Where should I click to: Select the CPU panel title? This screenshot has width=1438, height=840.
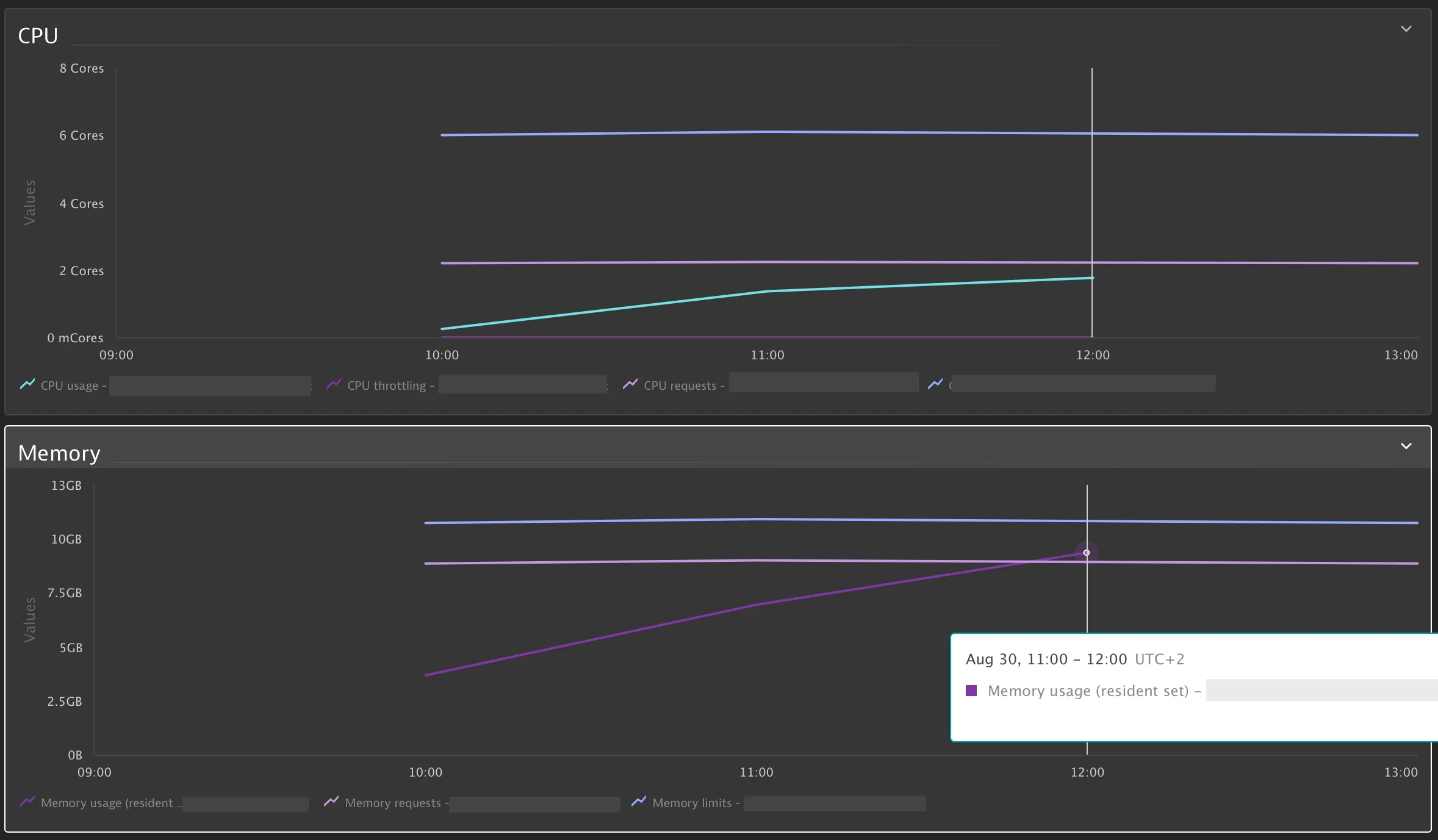click(x=37, y=35)
